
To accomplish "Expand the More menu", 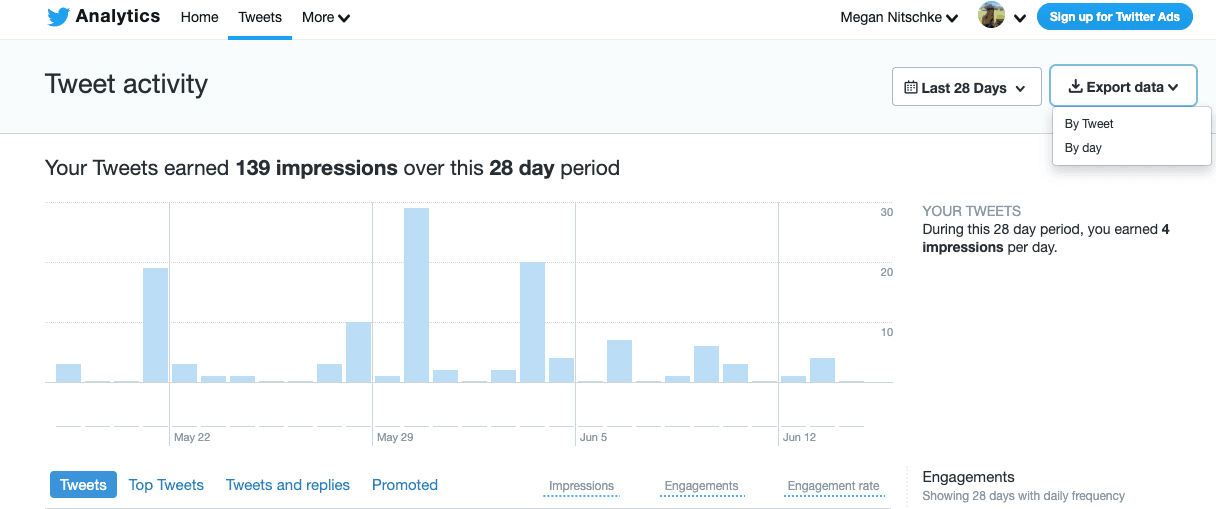I will [326, 17].
